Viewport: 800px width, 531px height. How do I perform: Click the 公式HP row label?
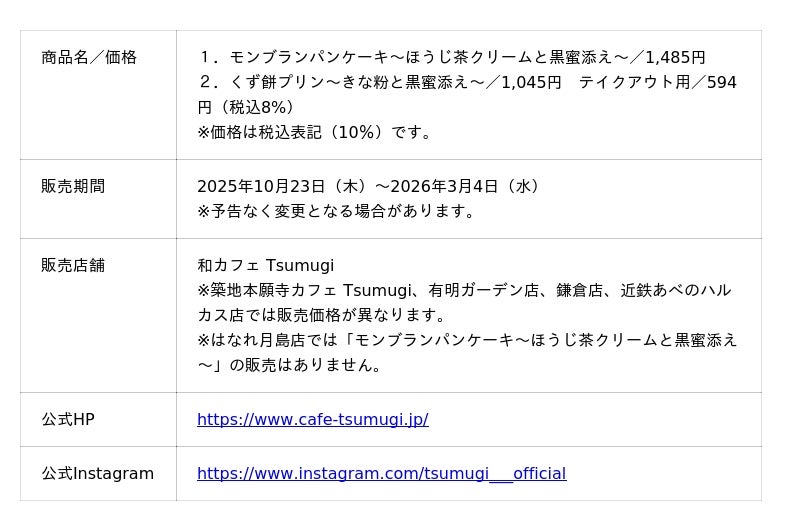(68, 420)
